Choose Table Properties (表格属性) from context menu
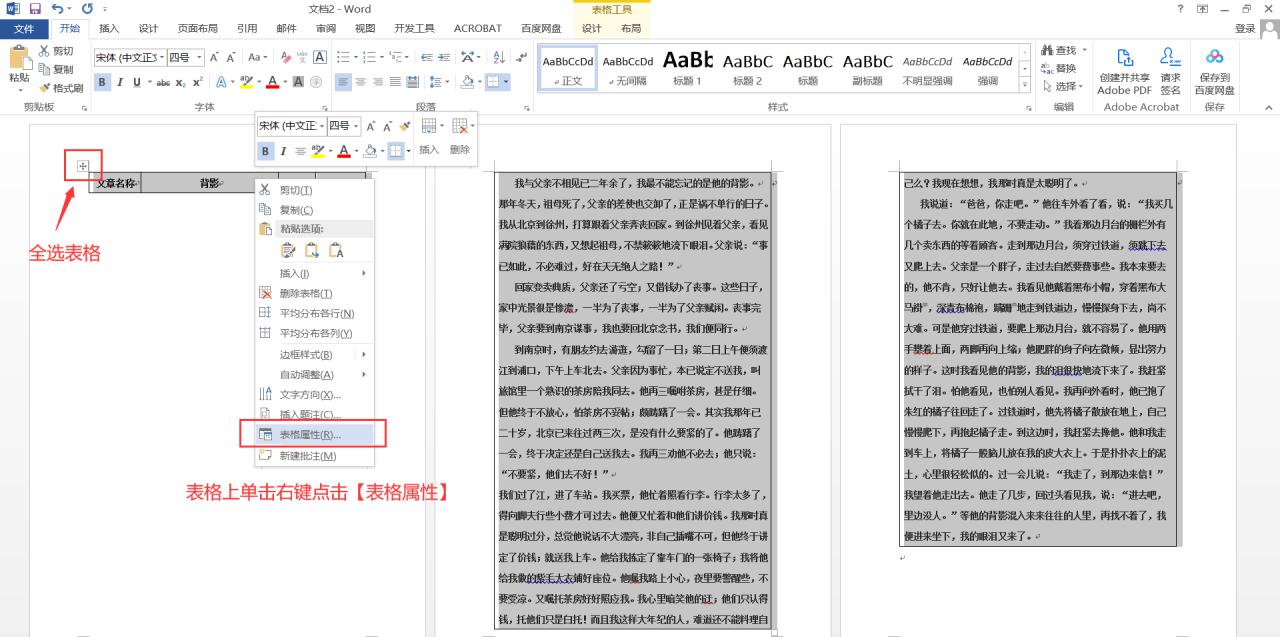Screen dimensions: 1280x637 tap(315, 435)
